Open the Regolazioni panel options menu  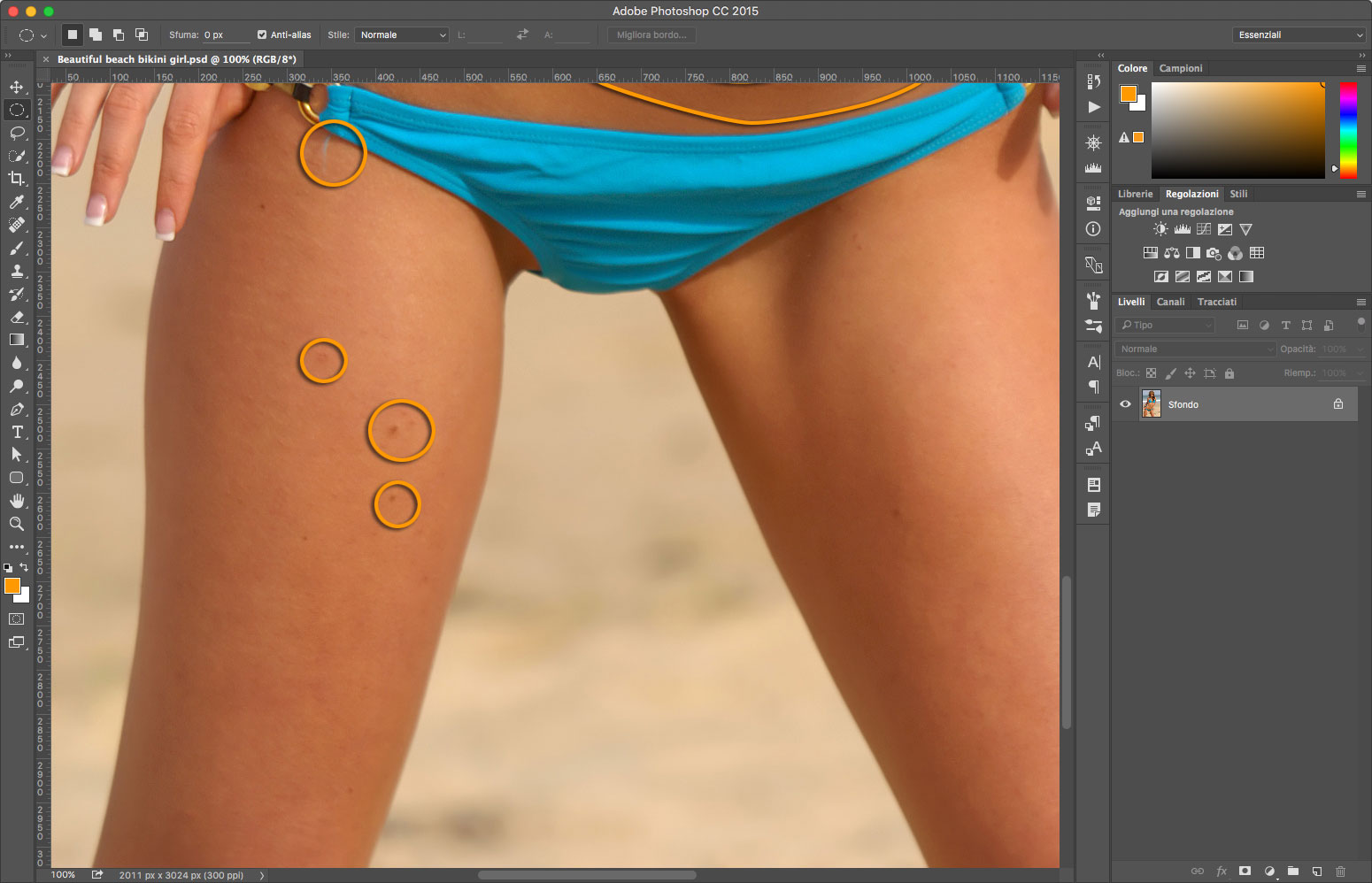(1361, 194)
